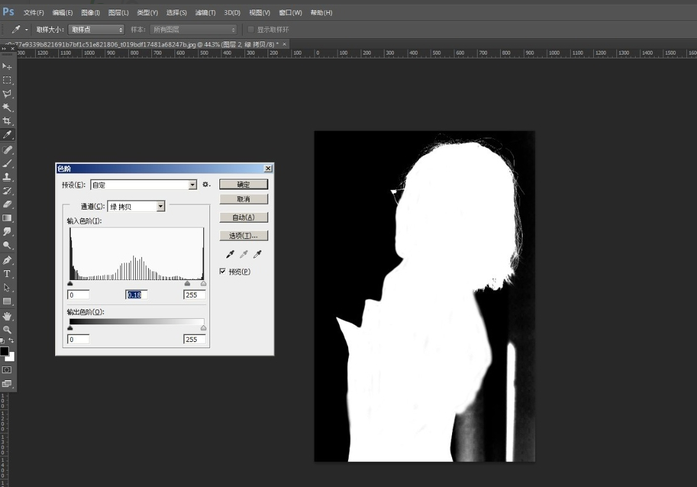Open the 通道 channel dropdown

[160, 206]
